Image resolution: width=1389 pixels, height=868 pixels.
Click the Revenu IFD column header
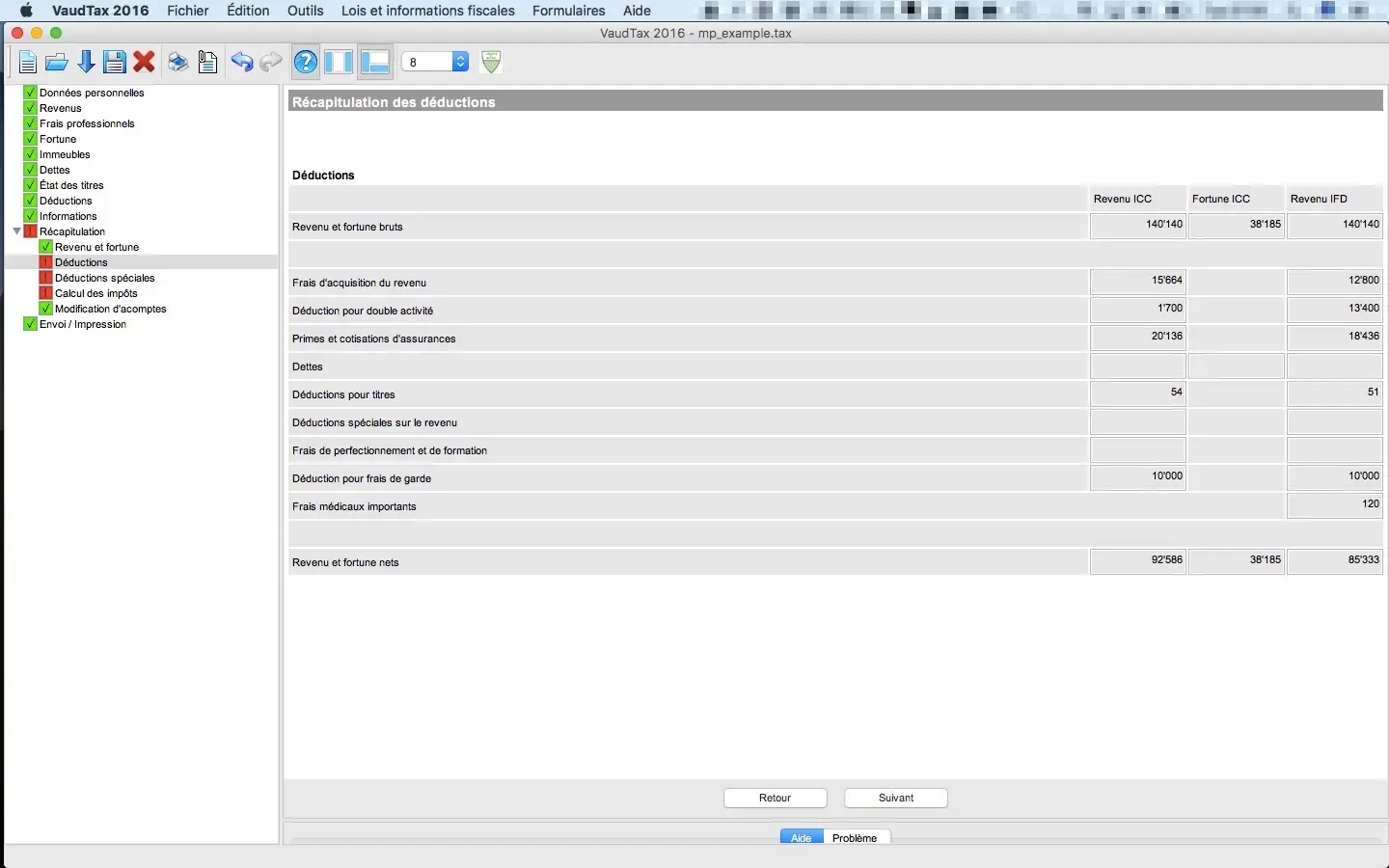(1335, 199)
